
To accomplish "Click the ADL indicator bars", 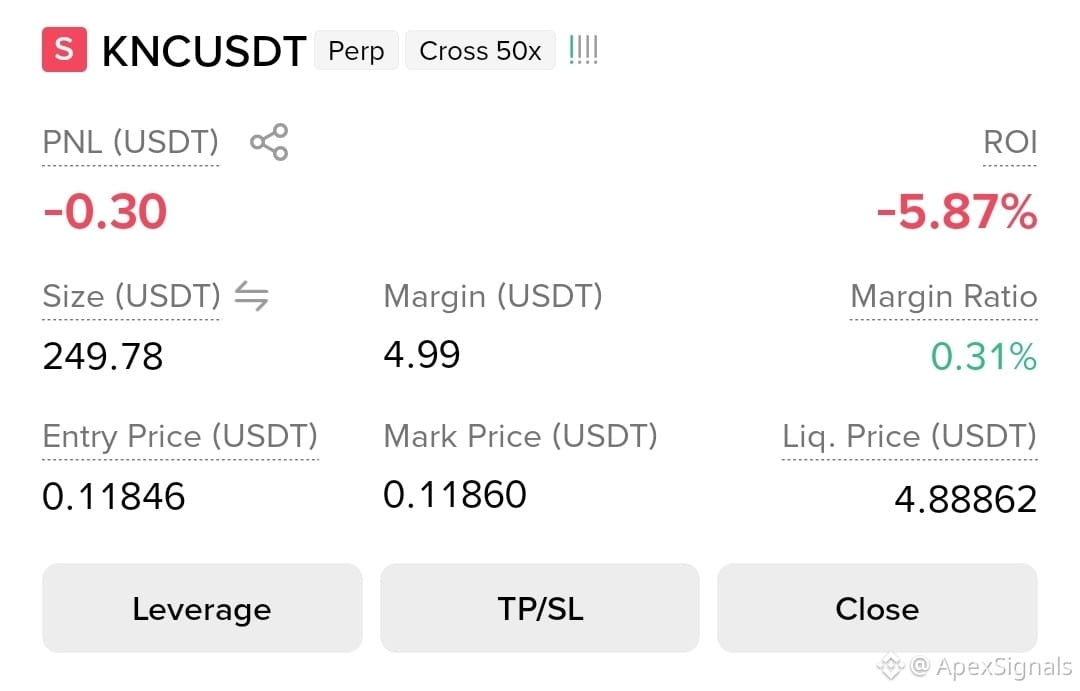I will [x=583, y=50].
